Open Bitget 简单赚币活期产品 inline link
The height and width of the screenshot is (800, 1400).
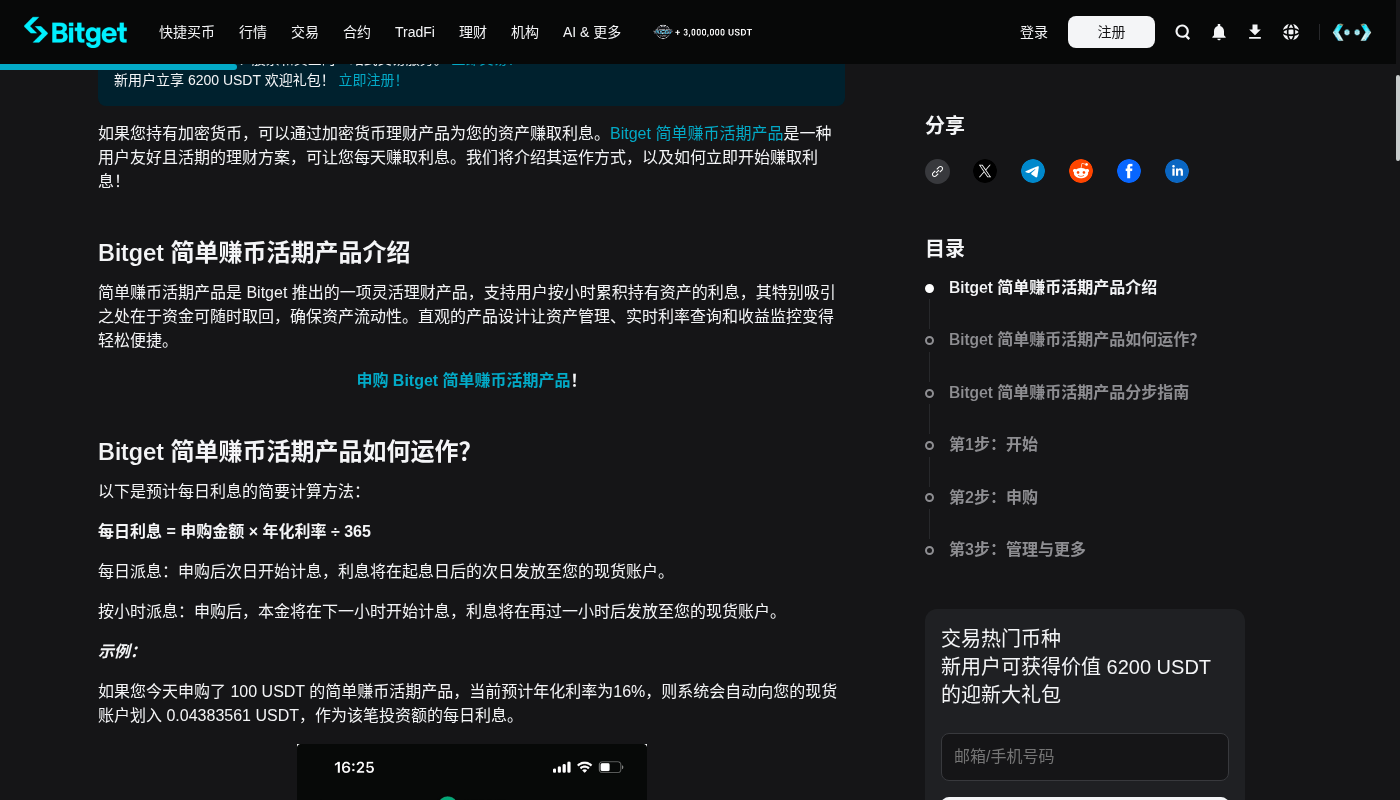696,133
